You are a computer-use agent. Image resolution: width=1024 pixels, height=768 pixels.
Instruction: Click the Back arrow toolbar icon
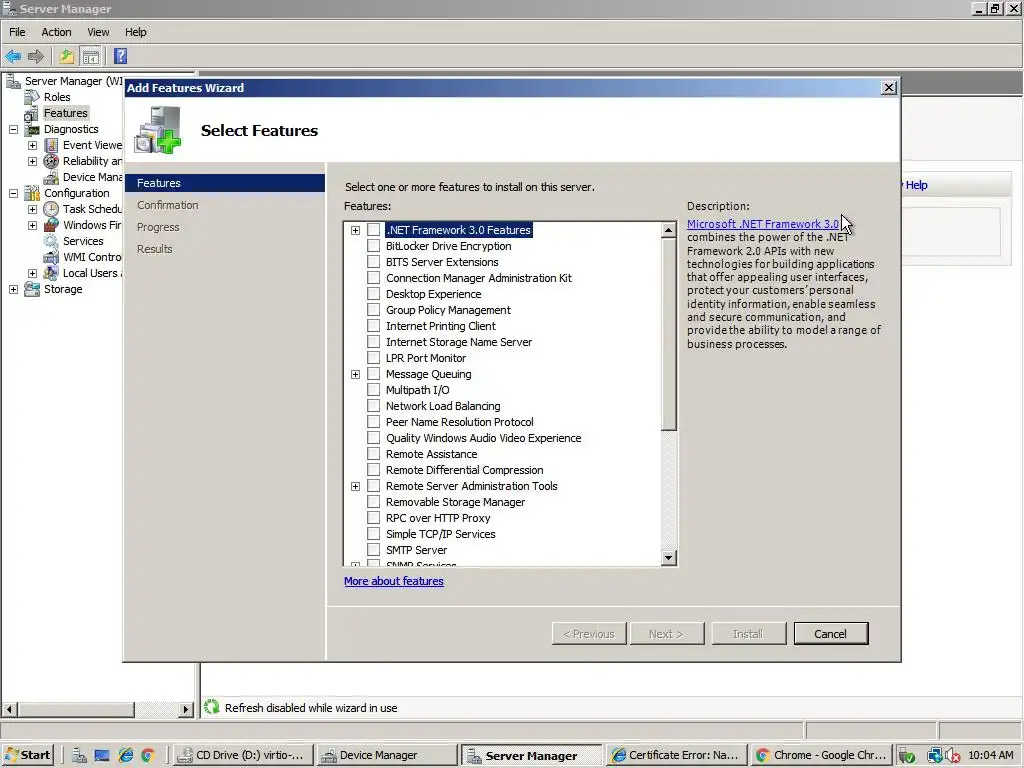[13, 57]
